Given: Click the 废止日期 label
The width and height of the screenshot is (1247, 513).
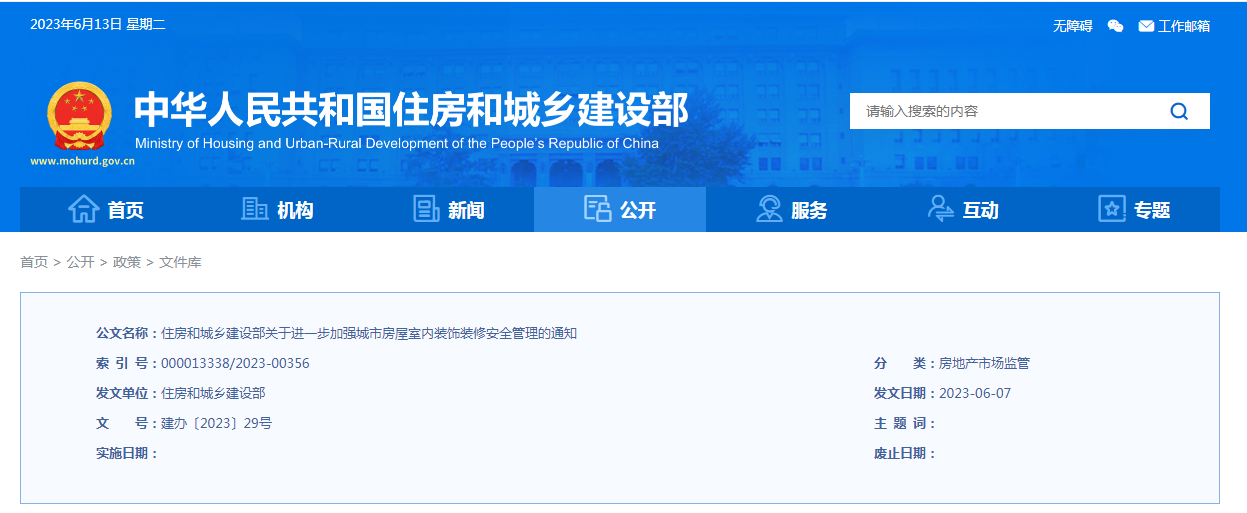Looking at the screenshot, I should pos(905,453).
